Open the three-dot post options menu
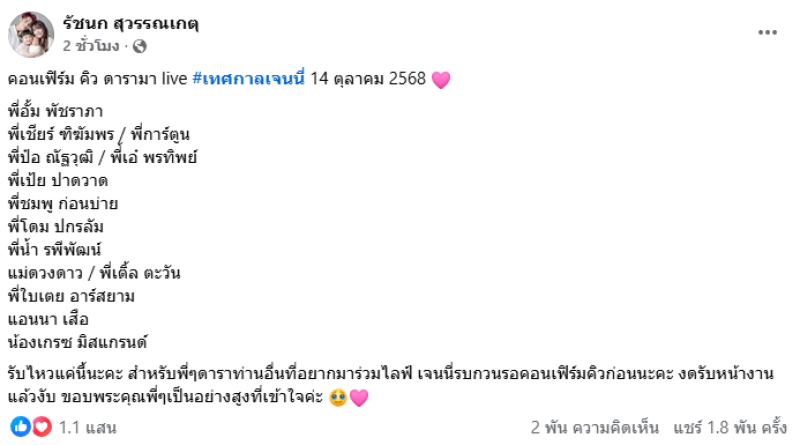800x445 pixels. point(767,33)
